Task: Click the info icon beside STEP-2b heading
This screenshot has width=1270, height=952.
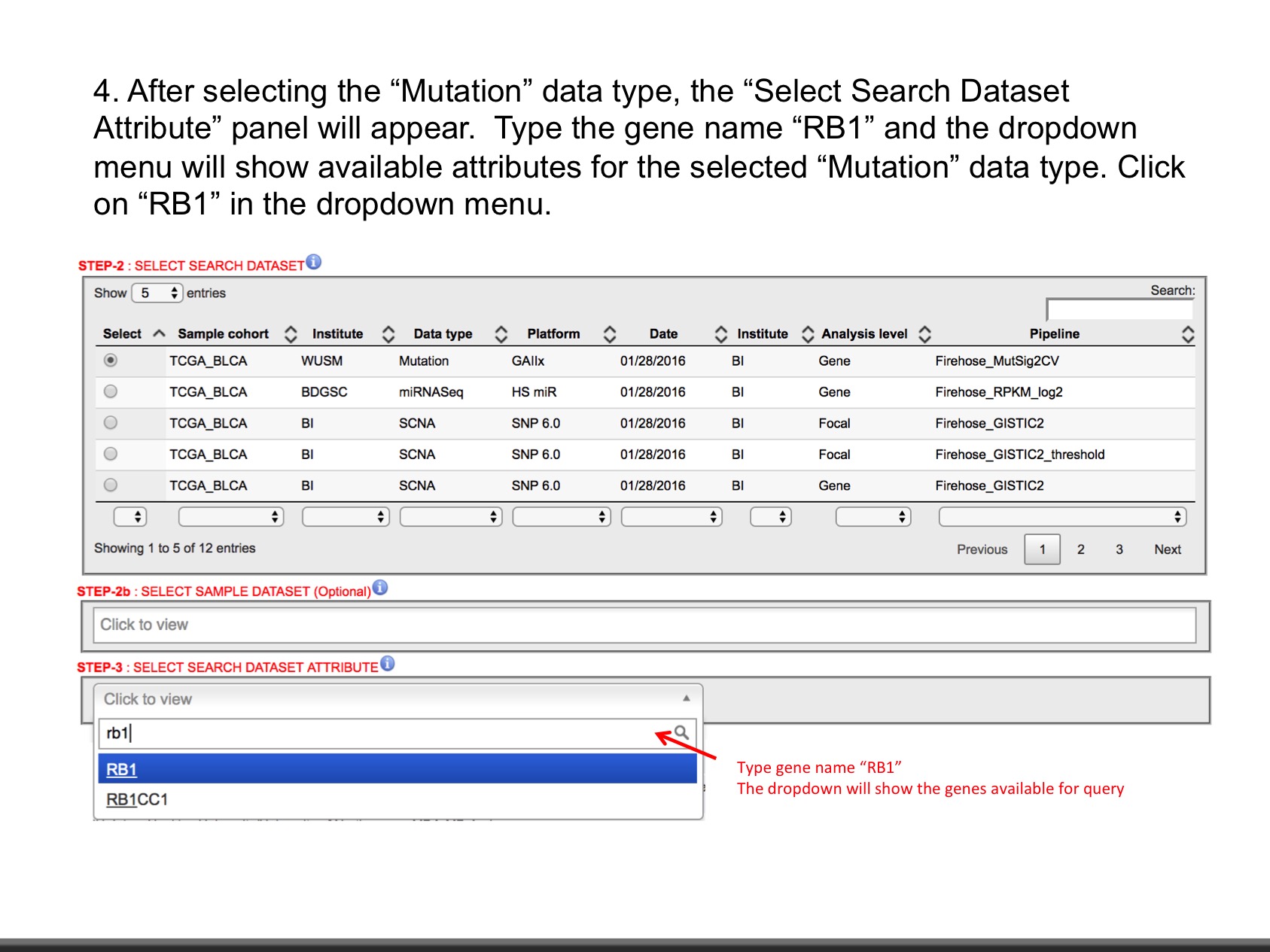Action: click(380, 588)
